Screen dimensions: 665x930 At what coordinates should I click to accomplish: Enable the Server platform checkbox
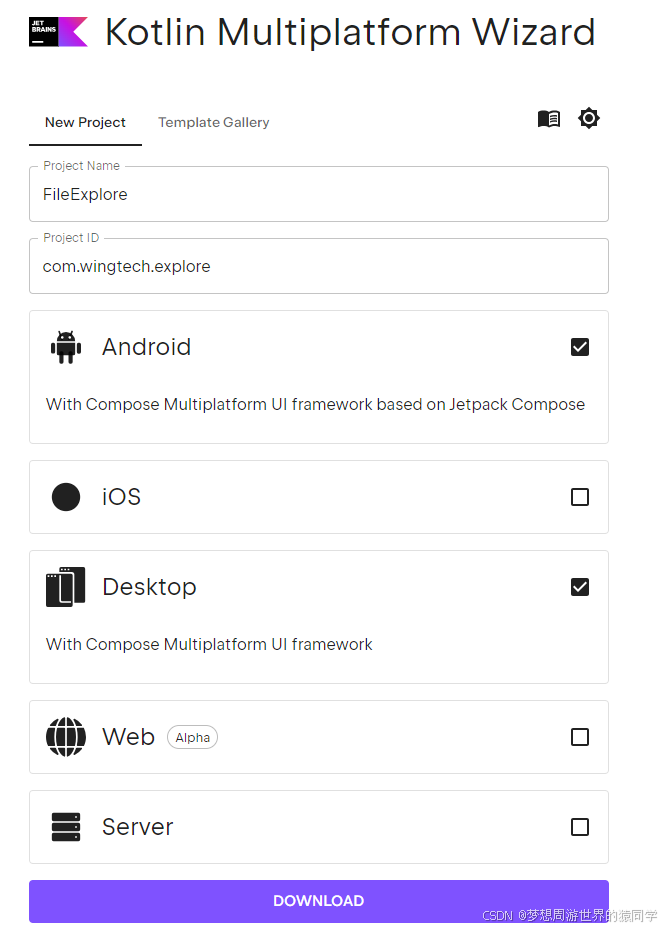click(580, 827)
